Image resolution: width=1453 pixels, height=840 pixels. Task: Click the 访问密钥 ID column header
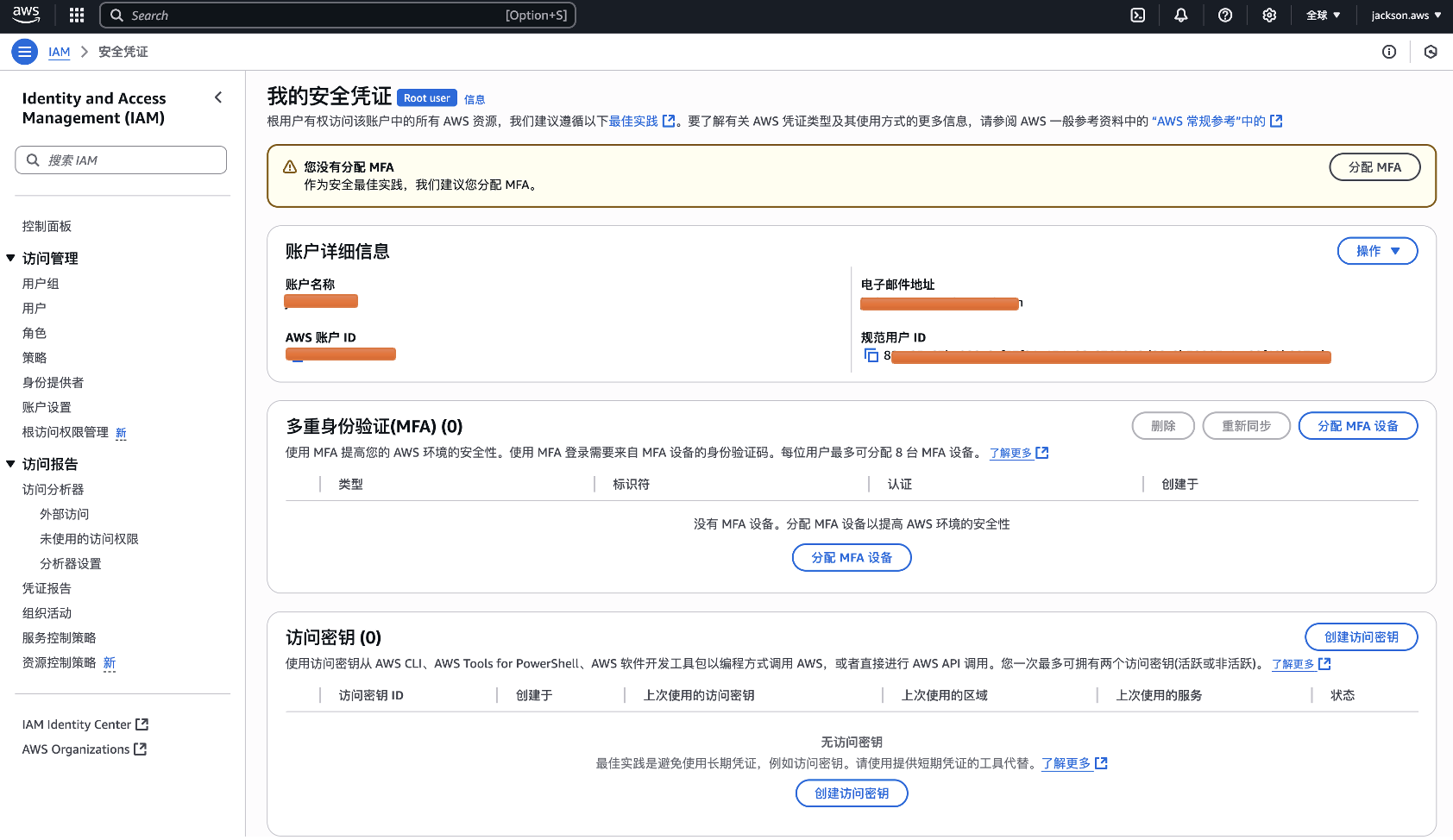pos(371,695)
